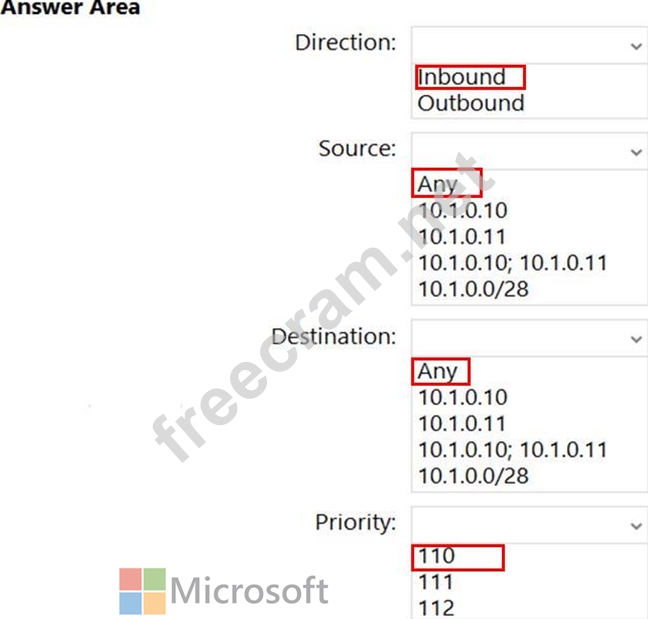648x619 pixels.
Task: Select priority 110
Action: pos(436,556)
